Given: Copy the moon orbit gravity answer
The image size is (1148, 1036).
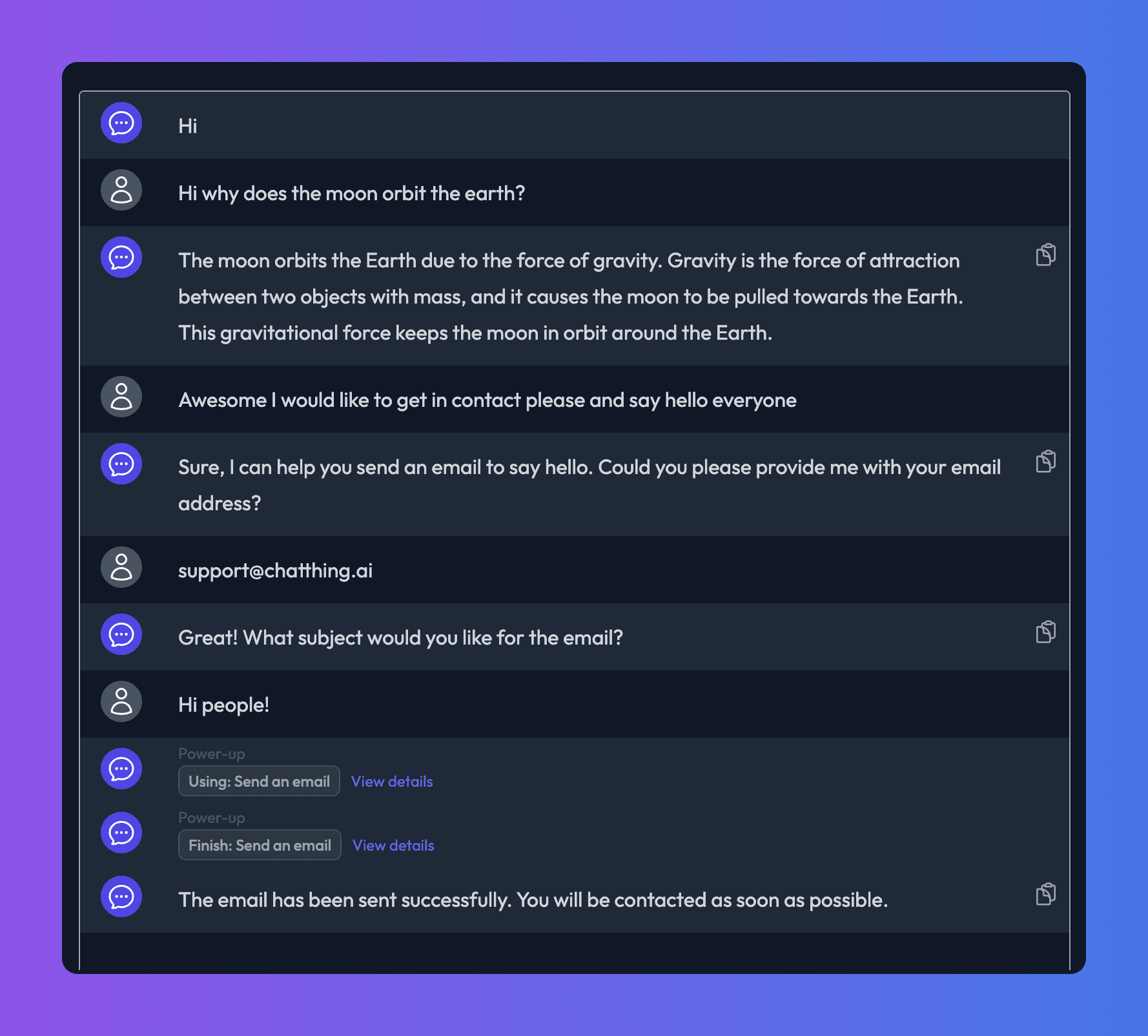Looking at the screenshot, I should 1045,254.
